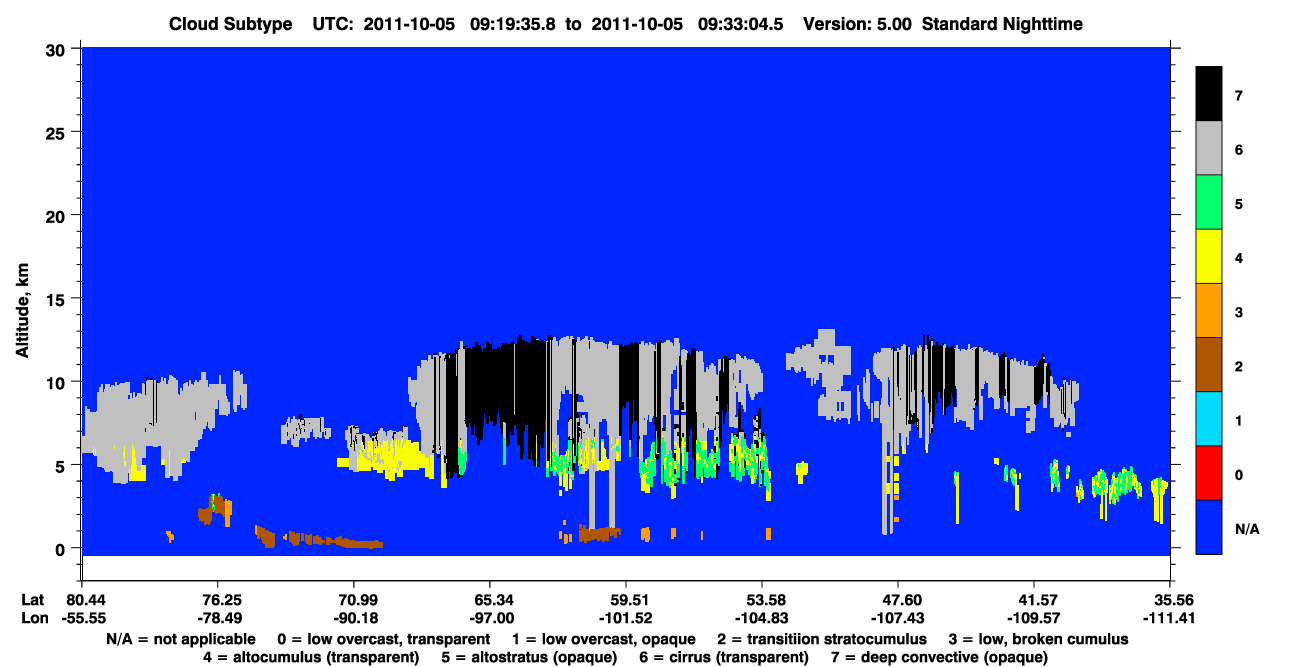Click the green colorbar segment labeled 5
This screenshot has height=667, width=1300.
(1209, 202)
